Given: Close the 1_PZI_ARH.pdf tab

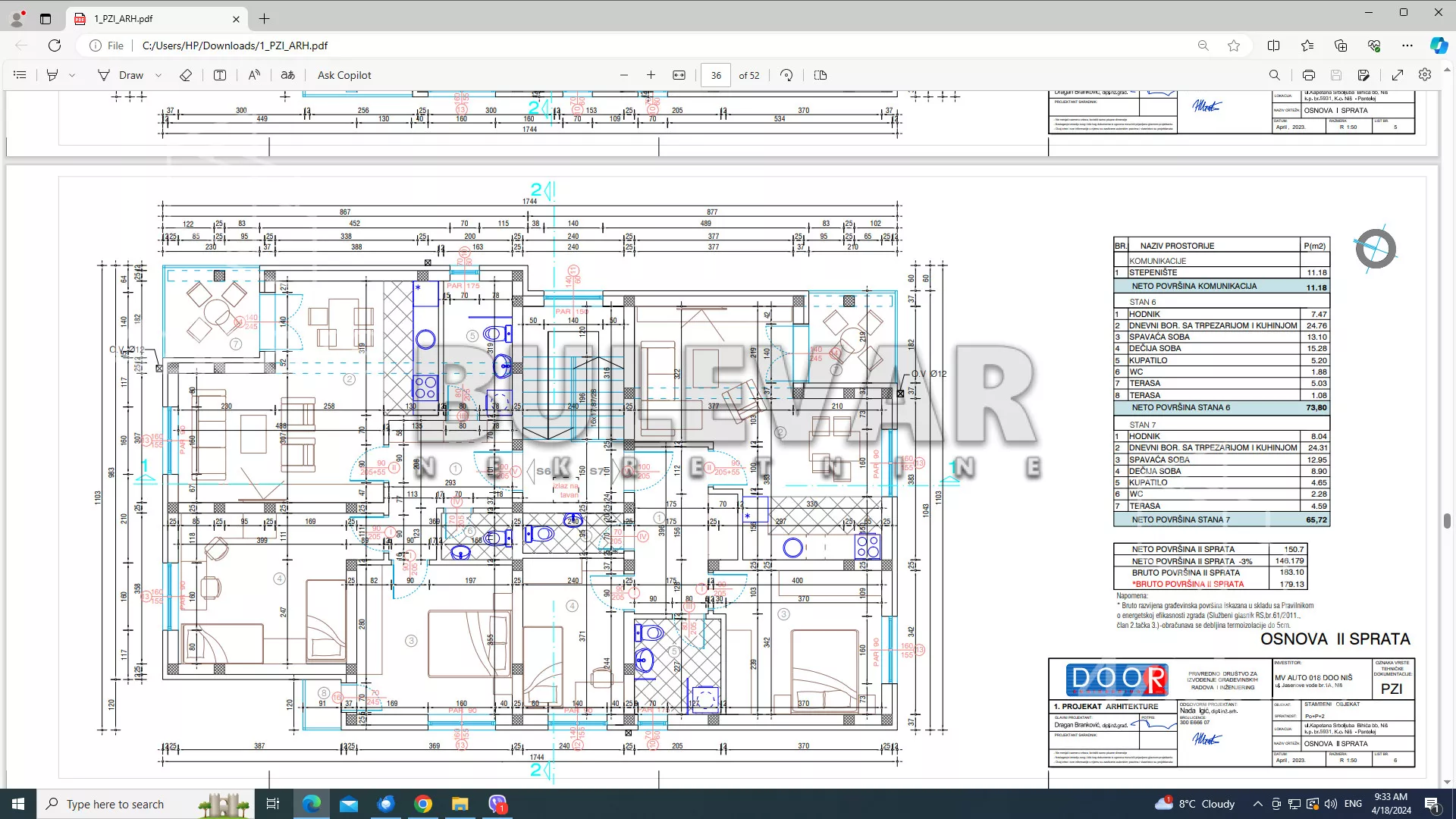Looking at the screenshot, I should (236, 19).
